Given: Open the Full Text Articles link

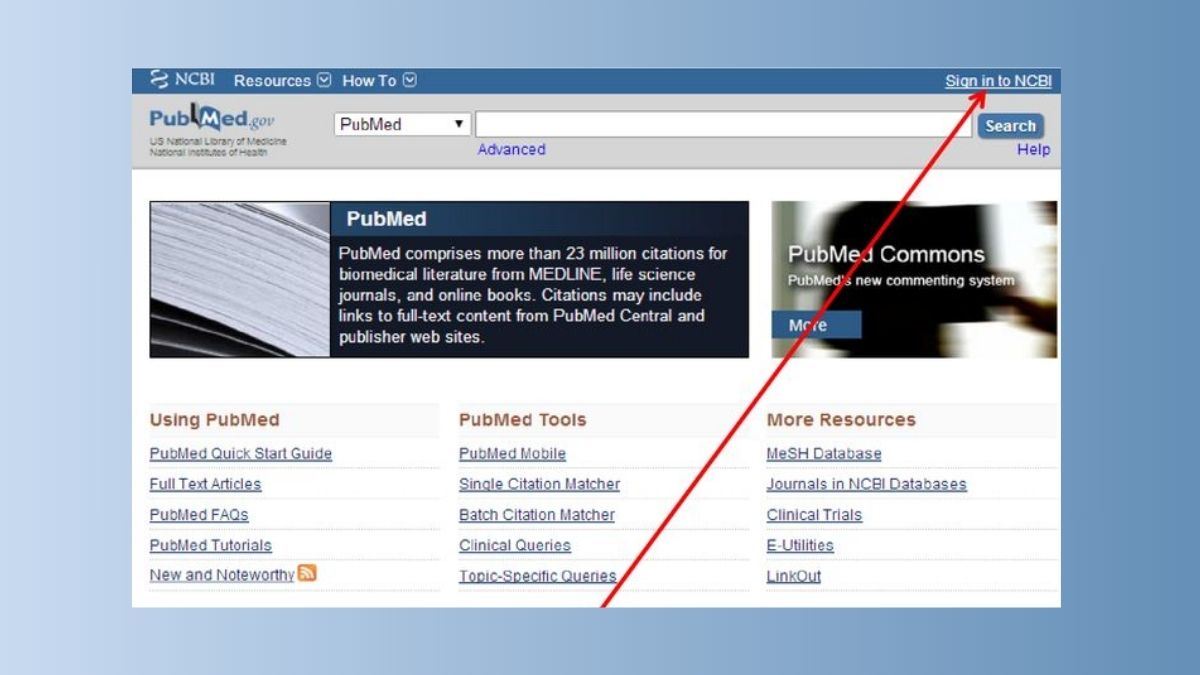Looking at the screenshot, I should pos(205,484).
